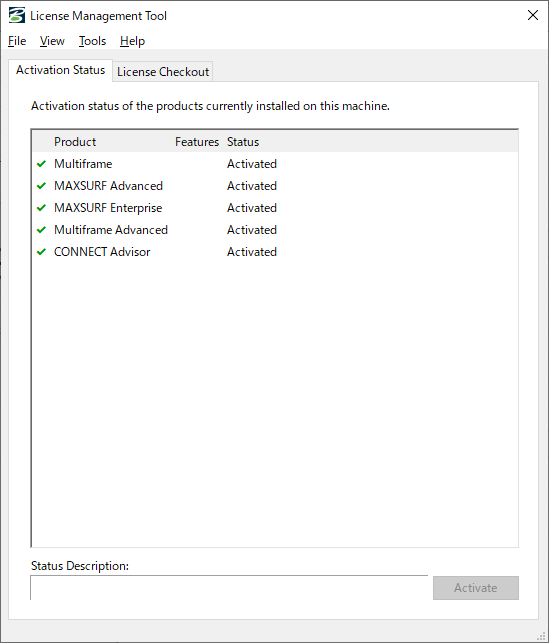
Task: Click the Activate button
Action: tap(476, 588)
